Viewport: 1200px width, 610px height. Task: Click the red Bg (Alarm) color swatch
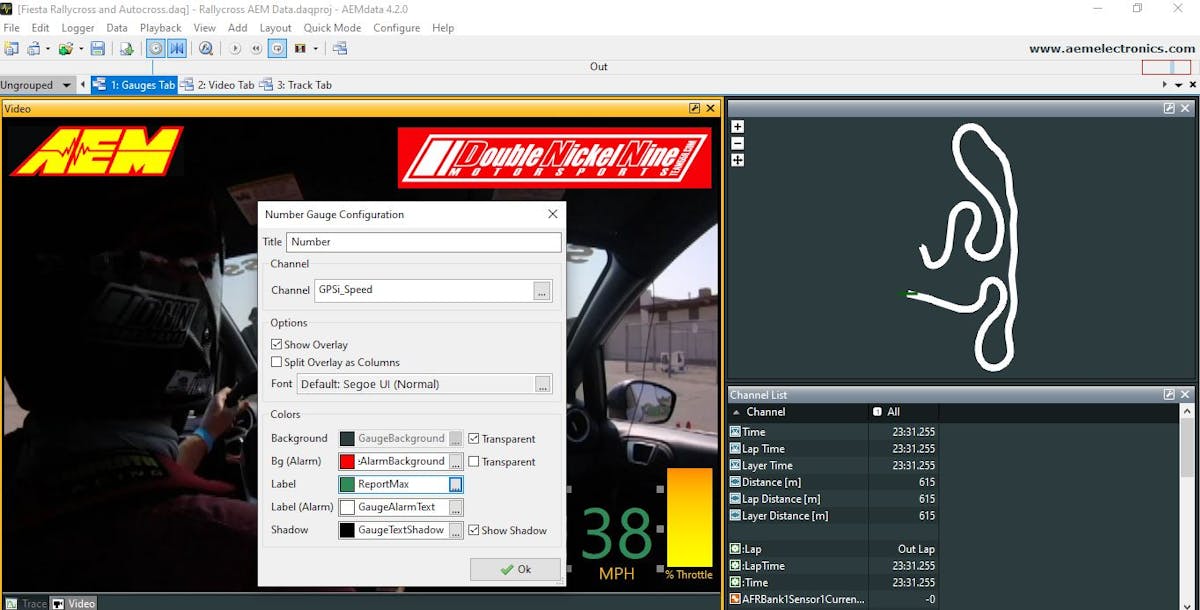click(x=347, y=462)
